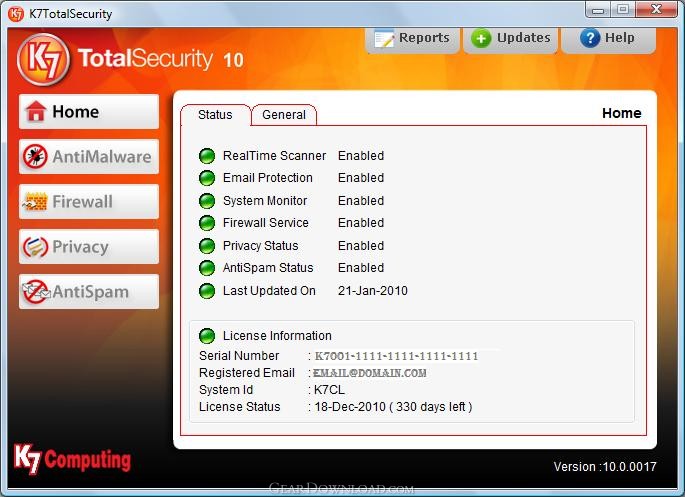The image size is (685, 497).
Task: Click the green plus Updates icon
Action: [481, 39]
